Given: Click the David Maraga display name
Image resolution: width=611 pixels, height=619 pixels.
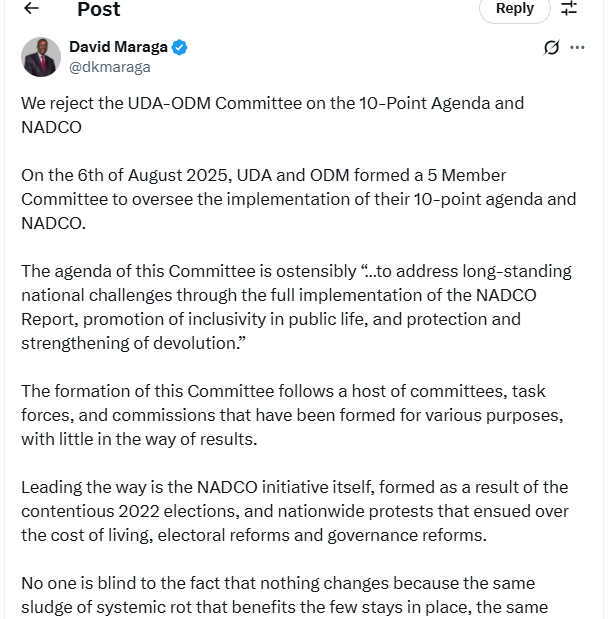Looking at the screenshot, I should [118, 47].
